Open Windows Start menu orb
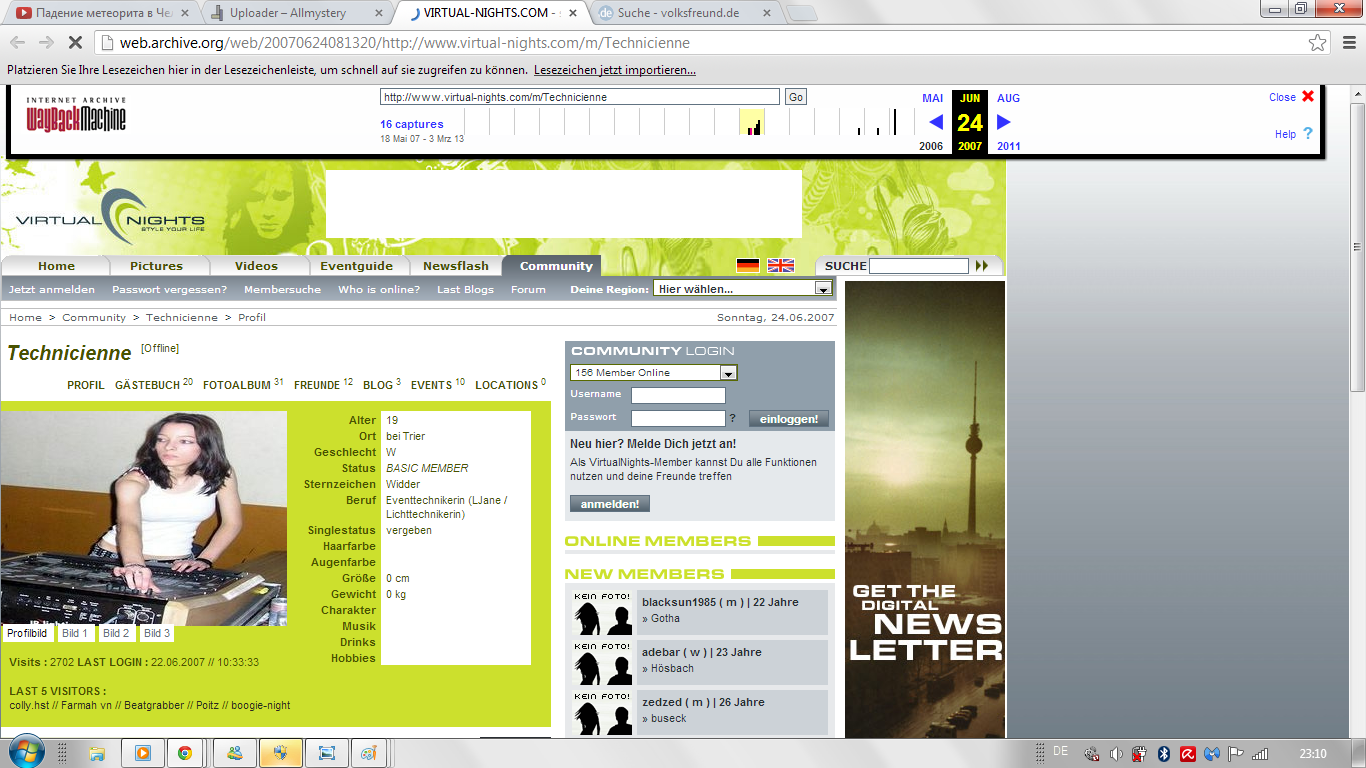This screenshot has width=1366, height=768. click(27, 752)
